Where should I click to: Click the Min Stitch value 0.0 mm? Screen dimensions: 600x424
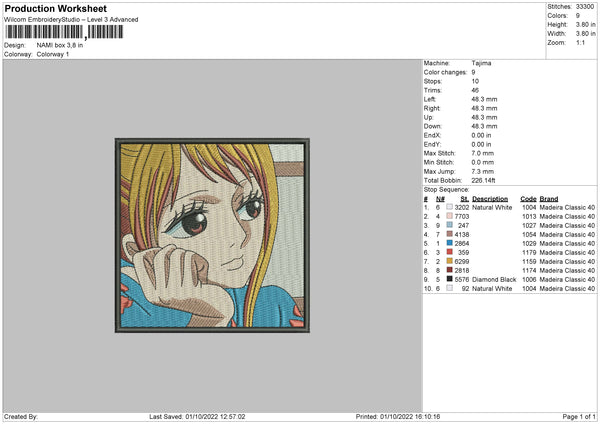click(x=483, y=162)
